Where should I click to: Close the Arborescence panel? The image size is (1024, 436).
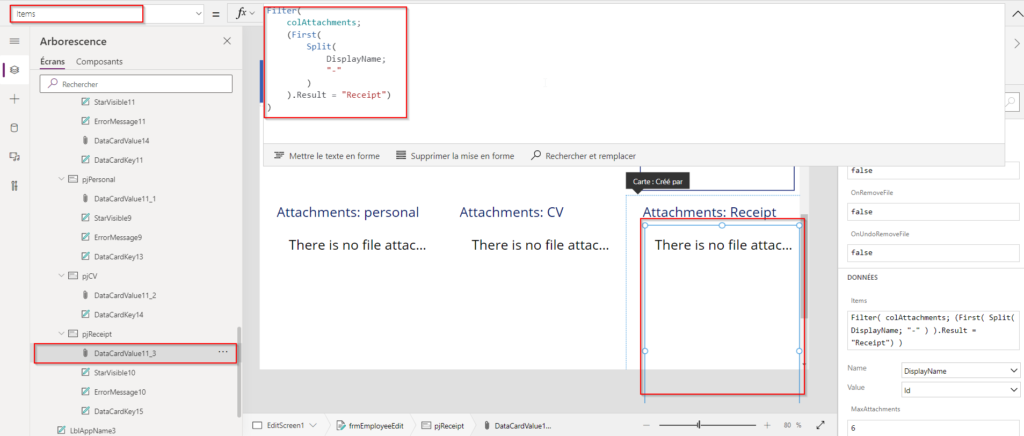(x=227, y=41)
